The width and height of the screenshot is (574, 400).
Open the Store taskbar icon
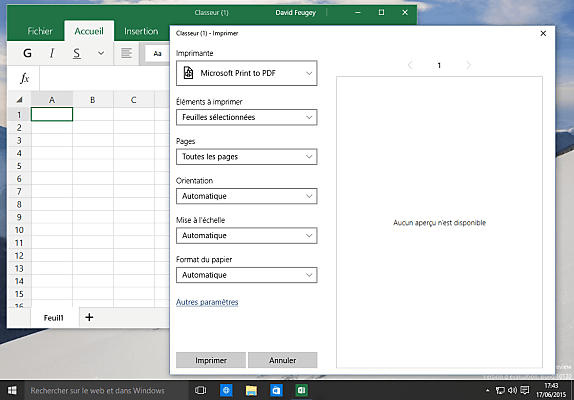tap(276, 390)
